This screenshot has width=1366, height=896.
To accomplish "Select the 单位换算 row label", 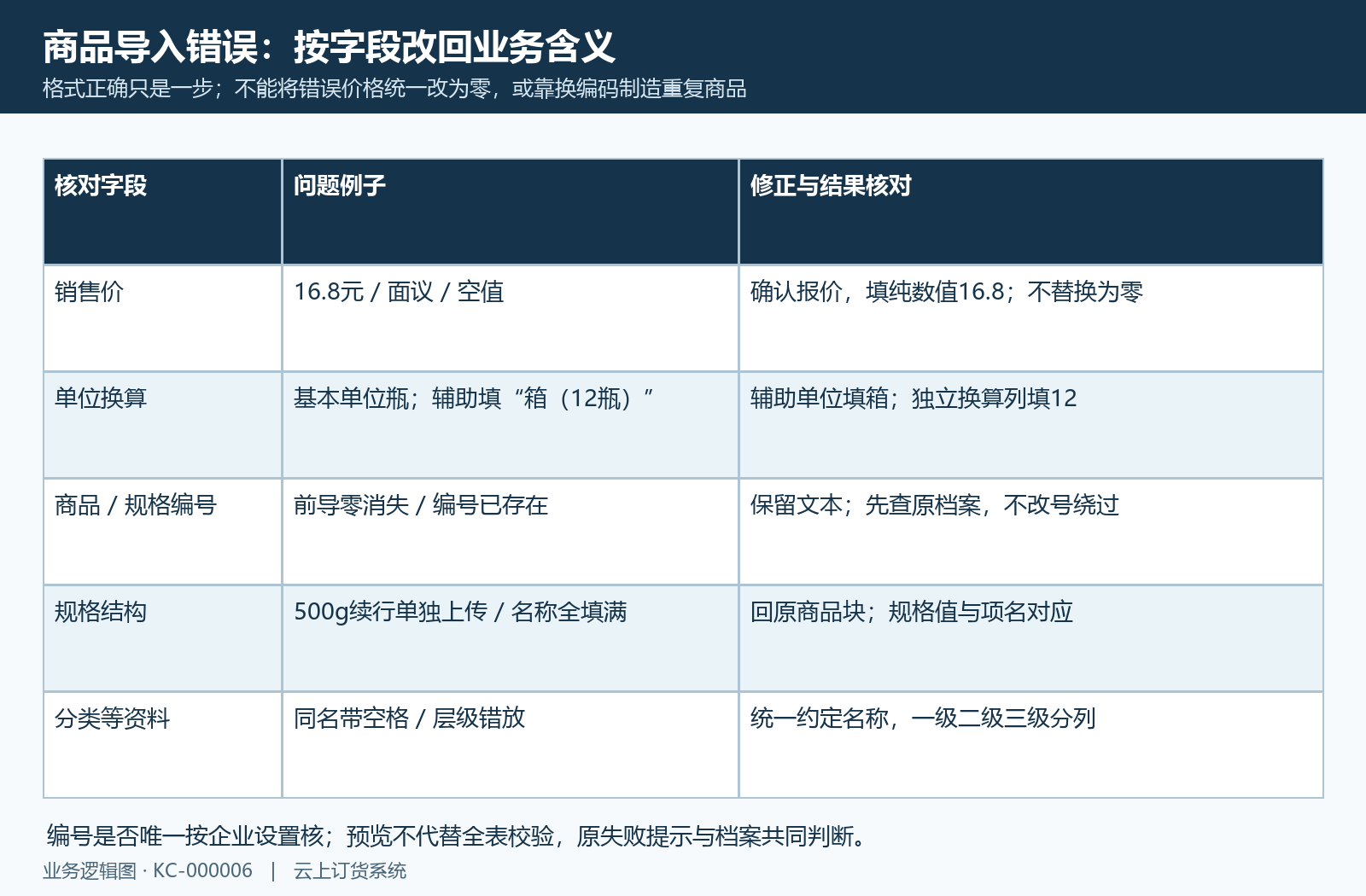I will click(x=162, y=425).
